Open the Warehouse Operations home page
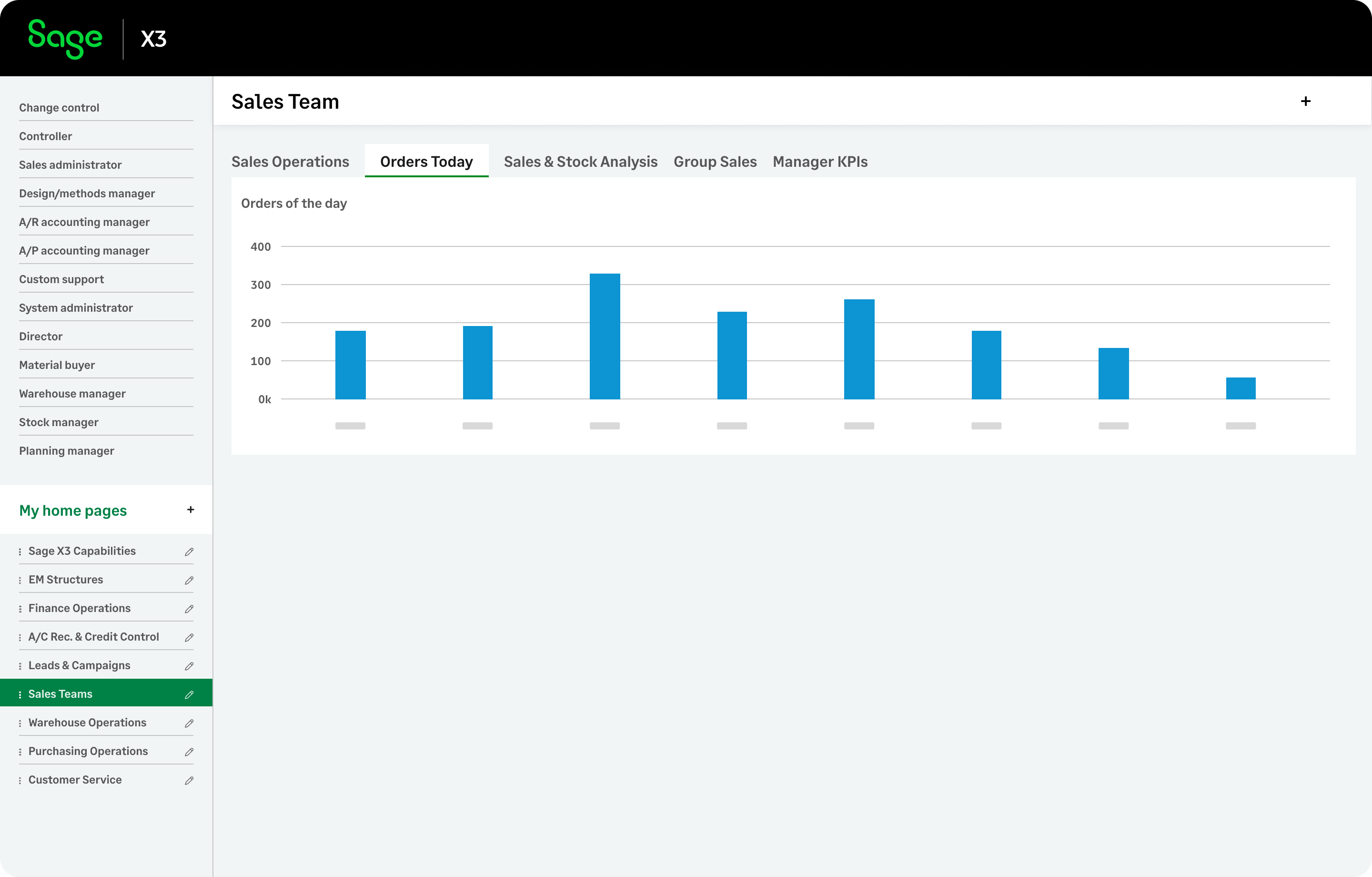 coord(87,723)
